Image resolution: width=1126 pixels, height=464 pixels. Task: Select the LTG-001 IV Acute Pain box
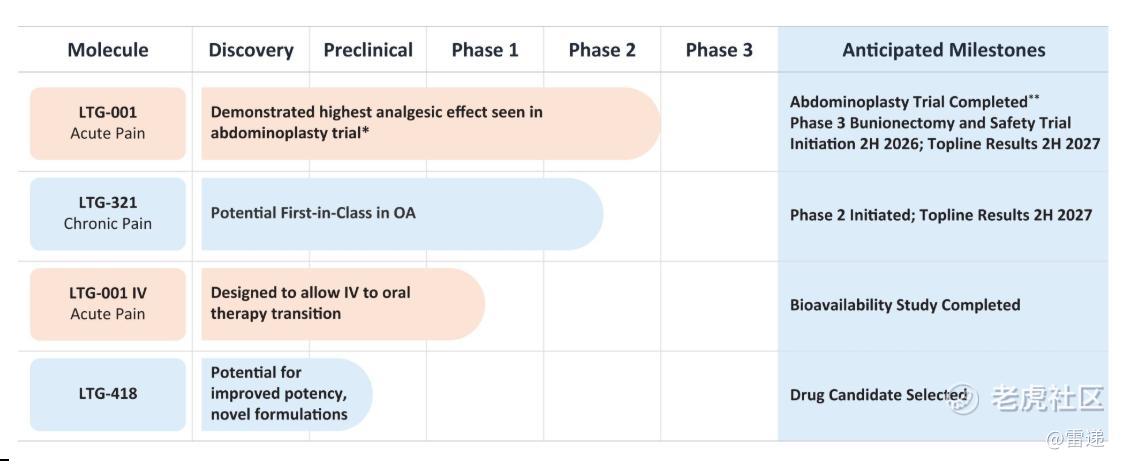[x=108, y=304]
